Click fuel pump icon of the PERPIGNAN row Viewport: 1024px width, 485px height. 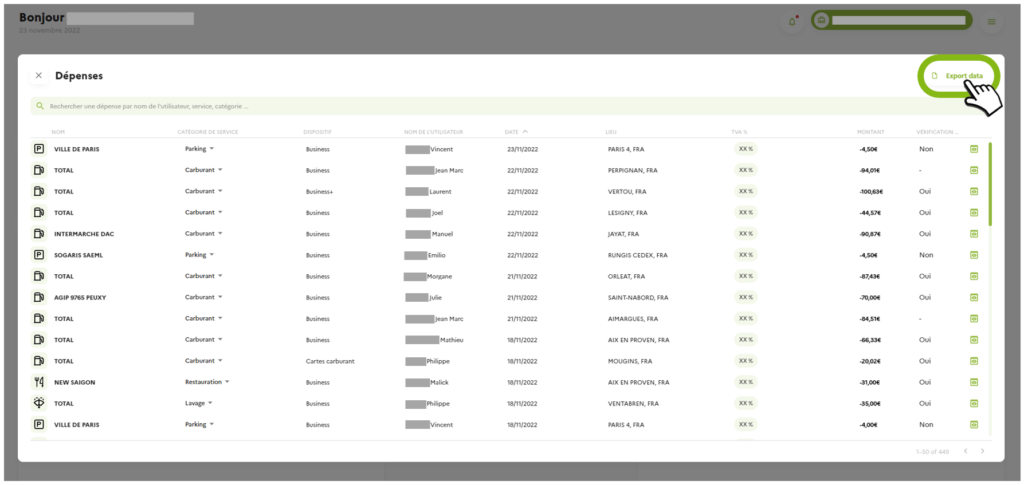[39, 170]
